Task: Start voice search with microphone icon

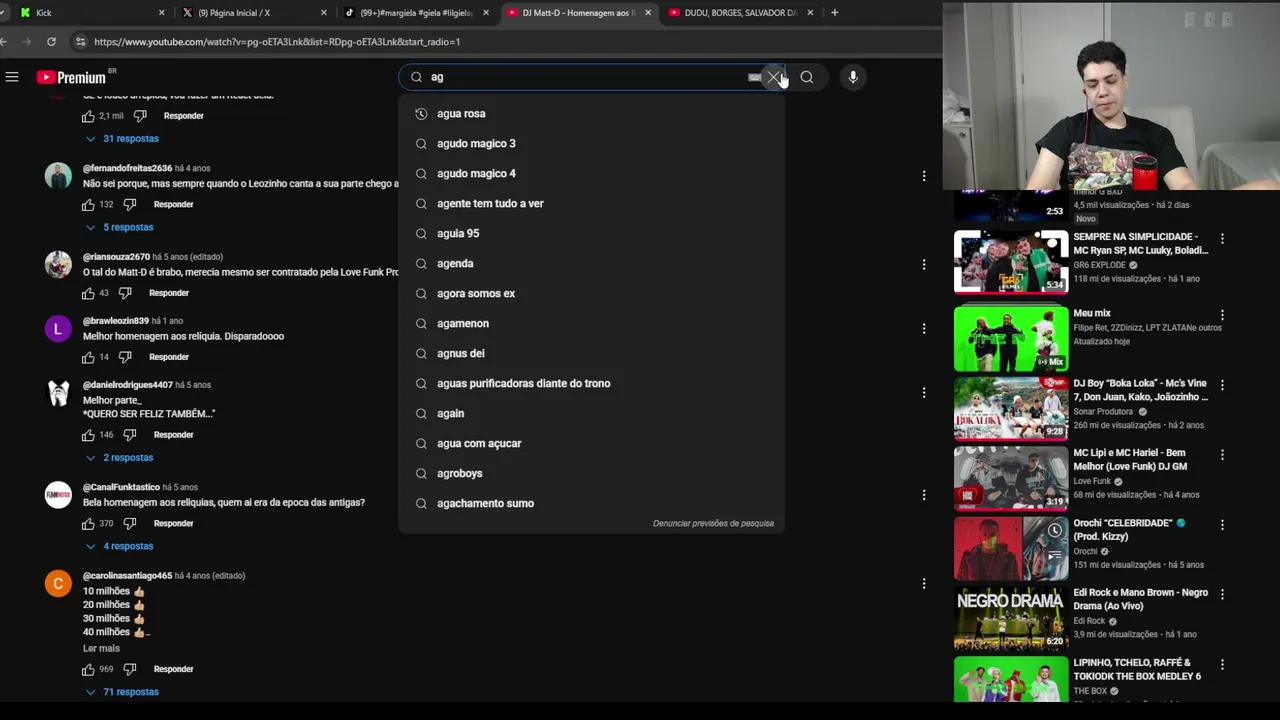Action: [853, 77]
